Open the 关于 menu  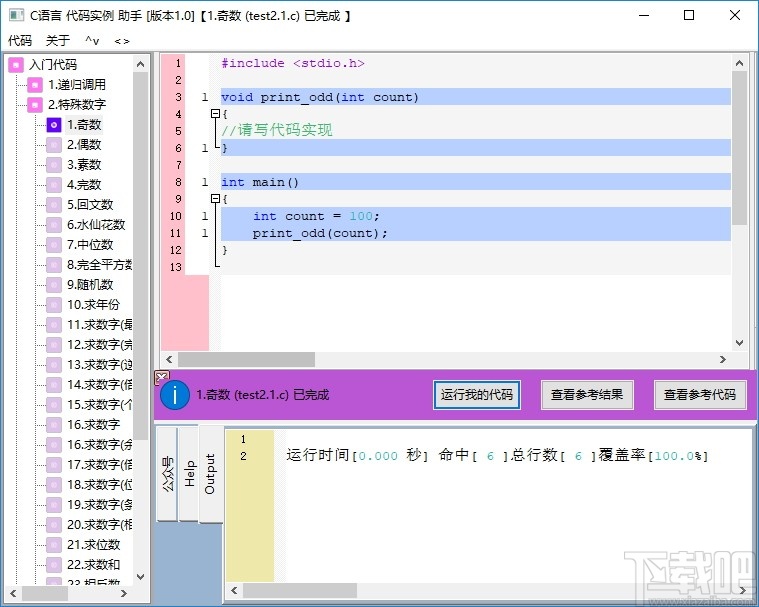coord(58,41)
